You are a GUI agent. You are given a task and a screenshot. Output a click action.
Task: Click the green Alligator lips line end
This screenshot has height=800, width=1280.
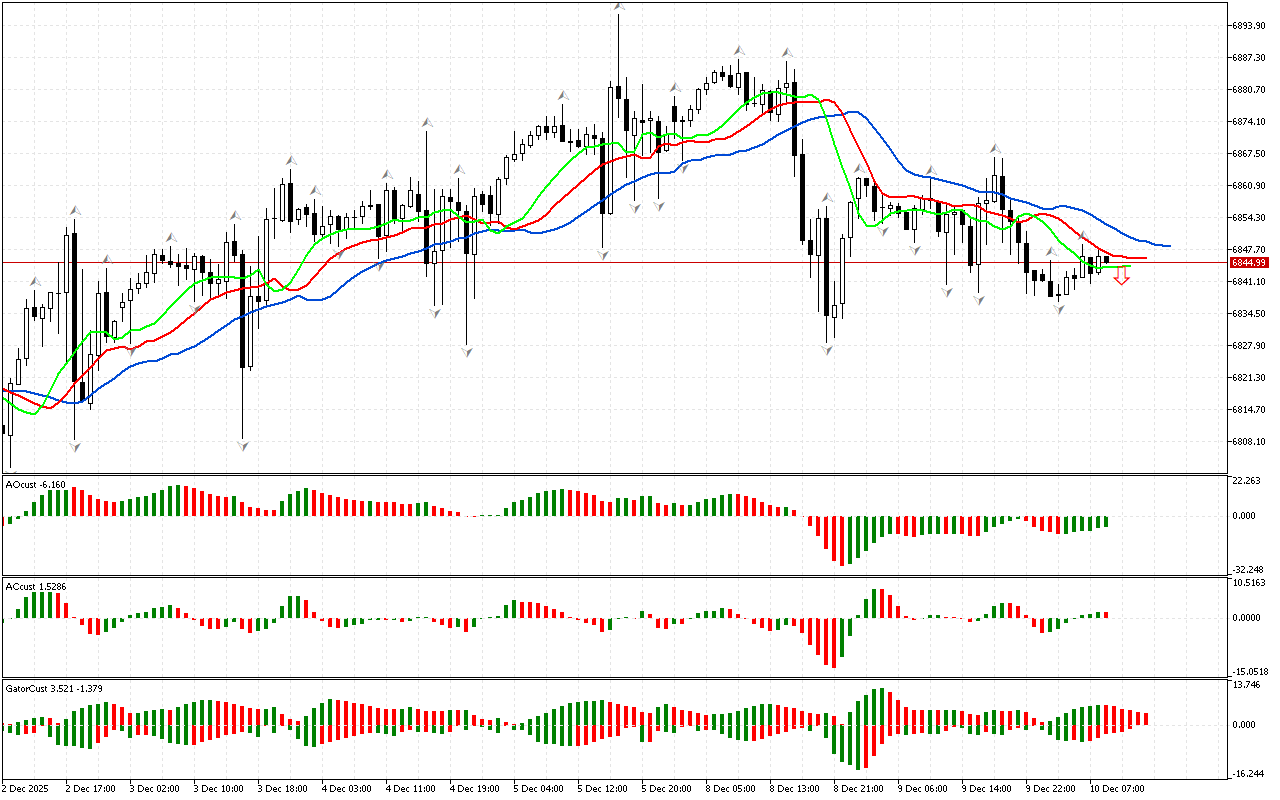click(1128, 266)
